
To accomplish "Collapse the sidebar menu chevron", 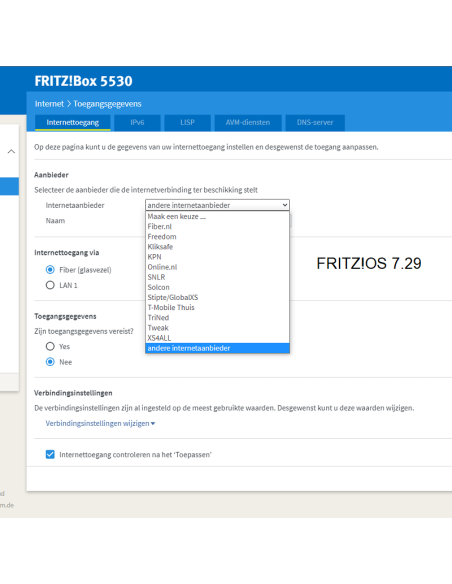I will [x=11, y=151].
